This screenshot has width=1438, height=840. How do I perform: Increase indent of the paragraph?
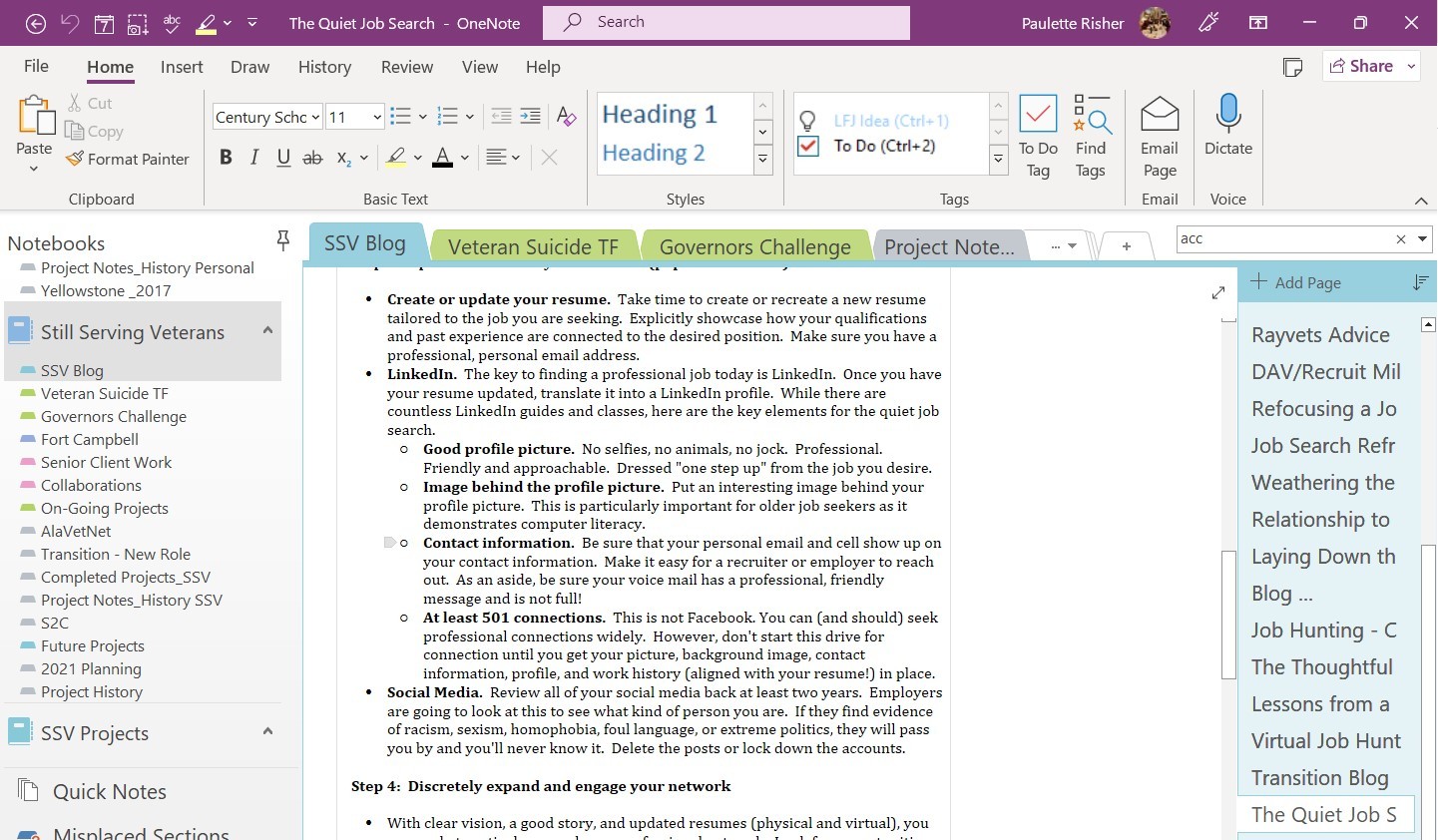tap(531, 117)
